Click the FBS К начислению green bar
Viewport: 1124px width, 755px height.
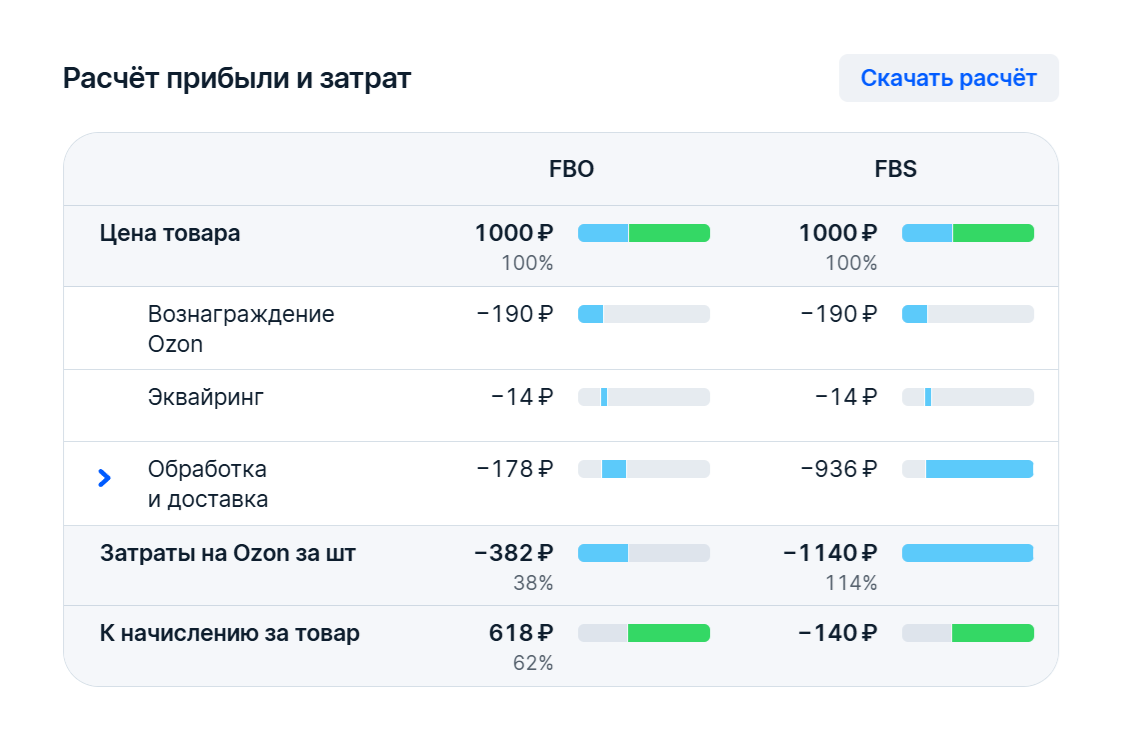(x=992, y=633)
